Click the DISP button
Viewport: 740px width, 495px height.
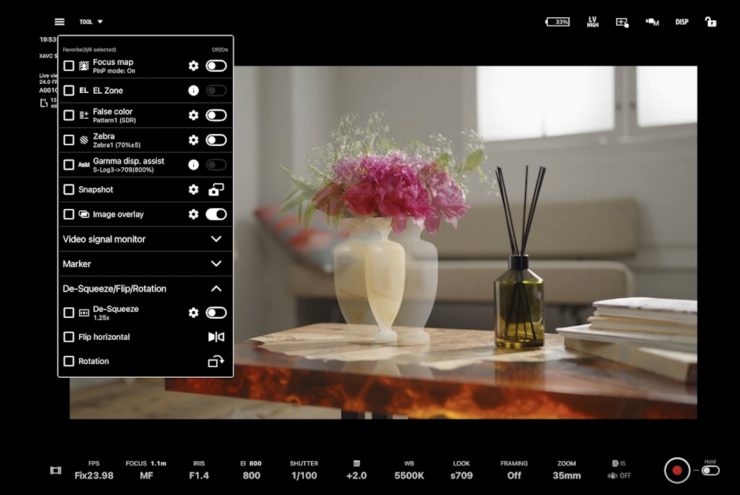pos(681,22)
